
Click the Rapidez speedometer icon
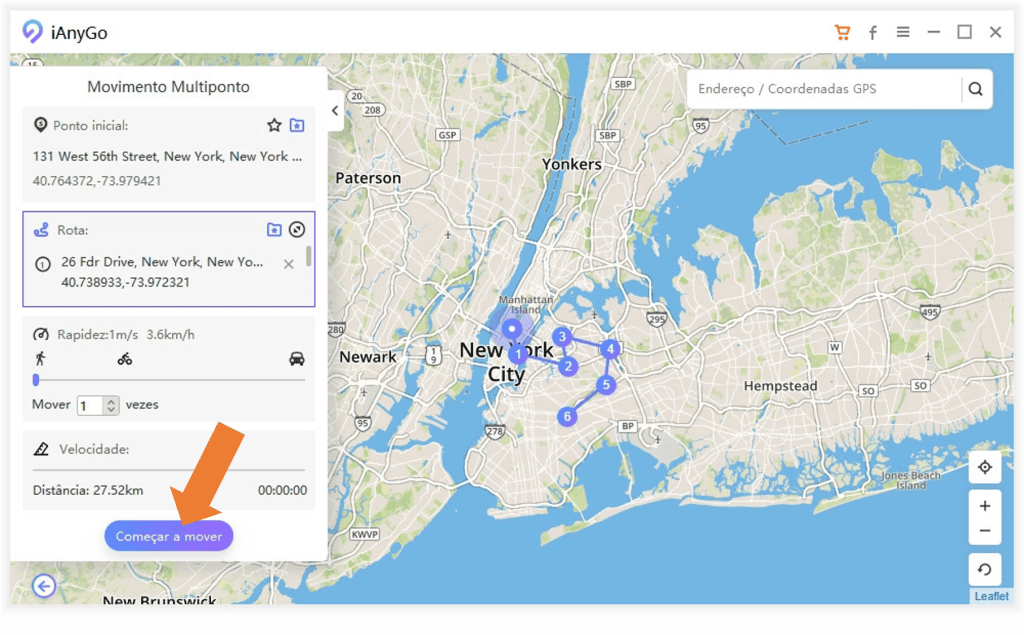[x=40, y=334]
